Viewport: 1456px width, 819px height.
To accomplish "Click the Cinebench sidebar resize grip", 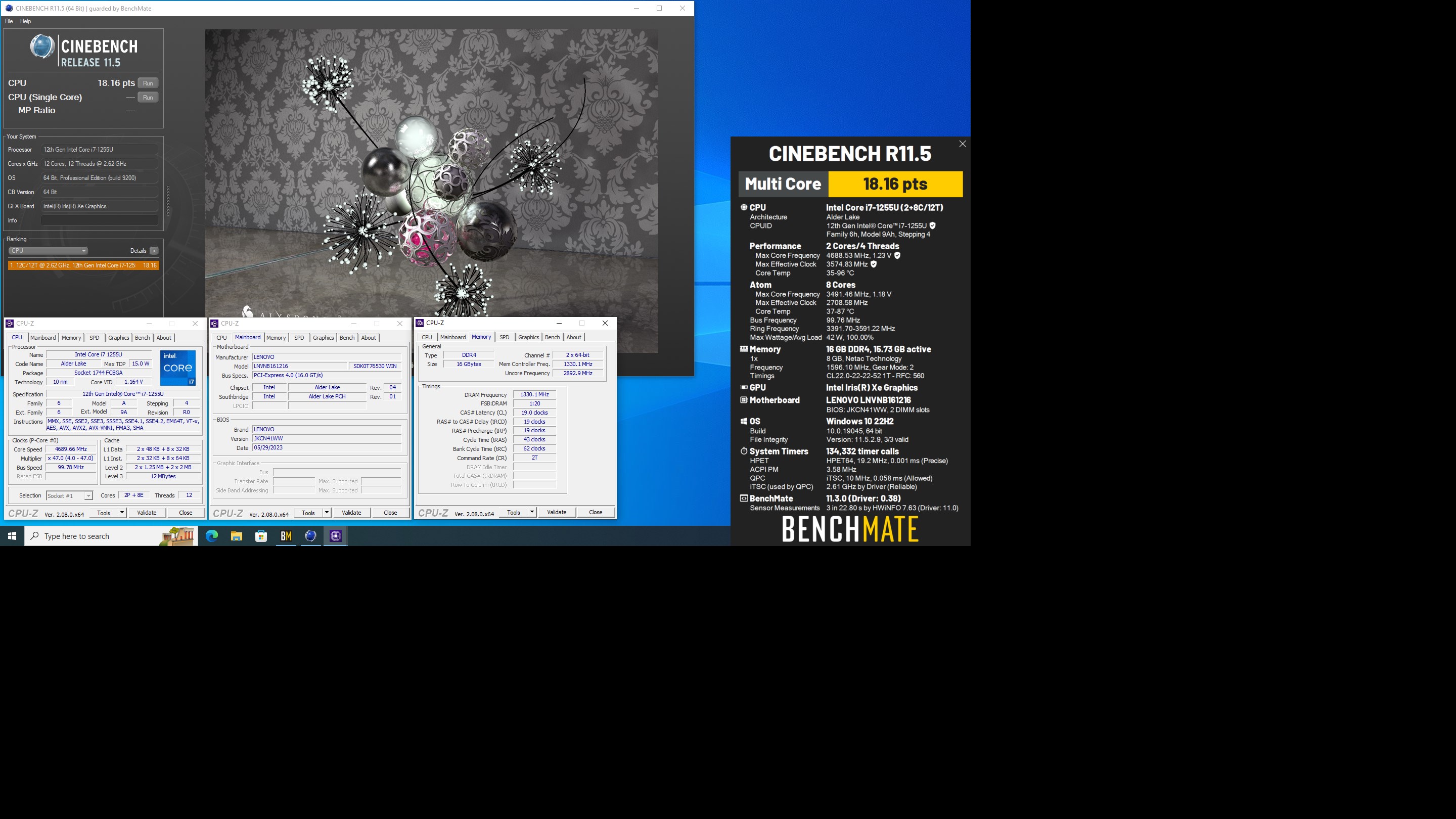I will click(168, 202).
